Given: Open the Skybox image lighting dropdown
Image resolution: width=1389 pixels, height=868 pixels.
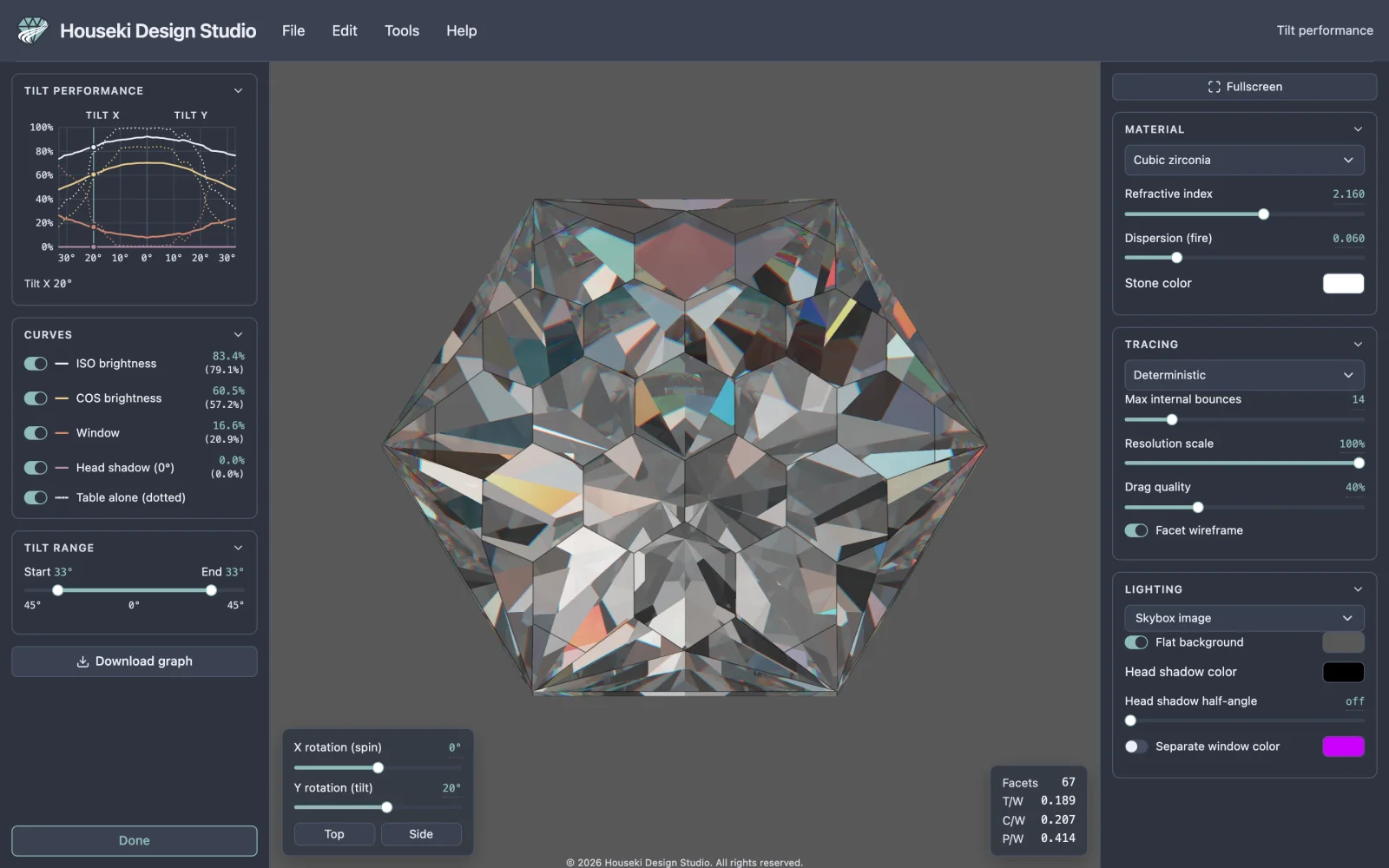Looking at the screenshot, I should point(1244,618).
